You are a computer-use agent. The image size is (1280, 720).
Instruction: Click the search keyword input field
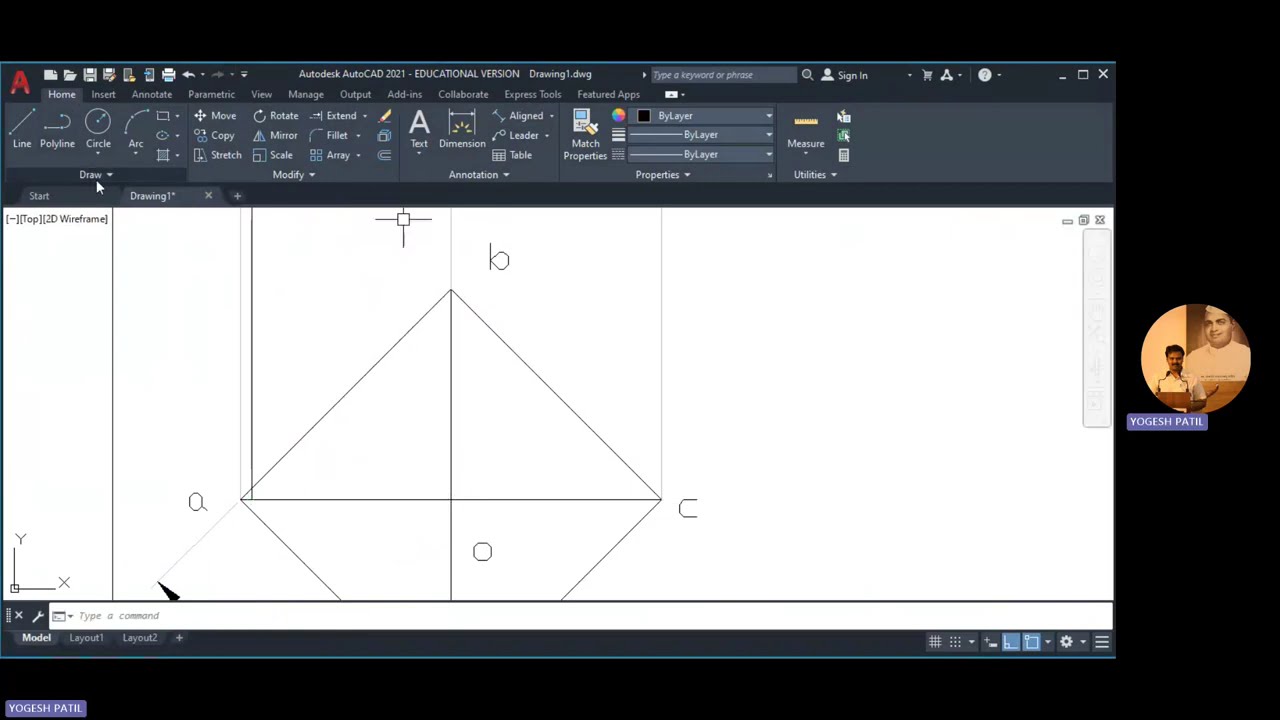pyautogui.click(x=722, y=75)
